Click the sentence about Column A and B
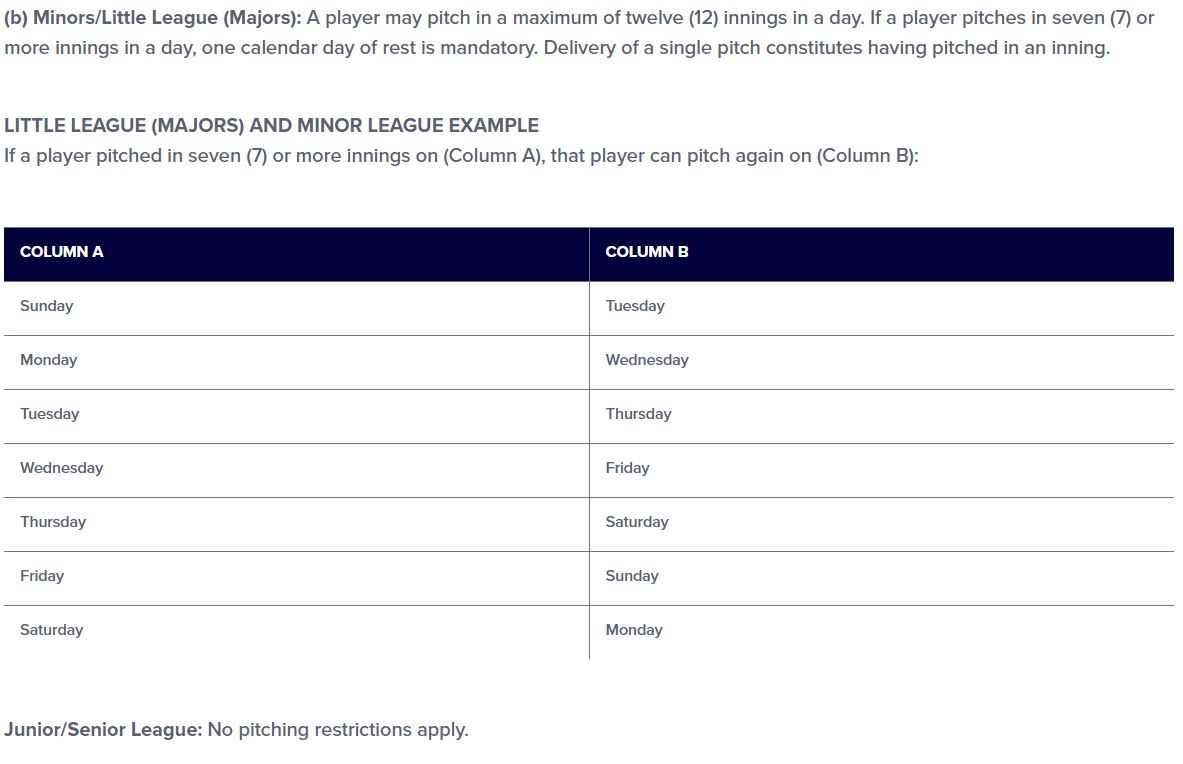The width and height of the screenshot is (1183, 764). pos(461,156)
